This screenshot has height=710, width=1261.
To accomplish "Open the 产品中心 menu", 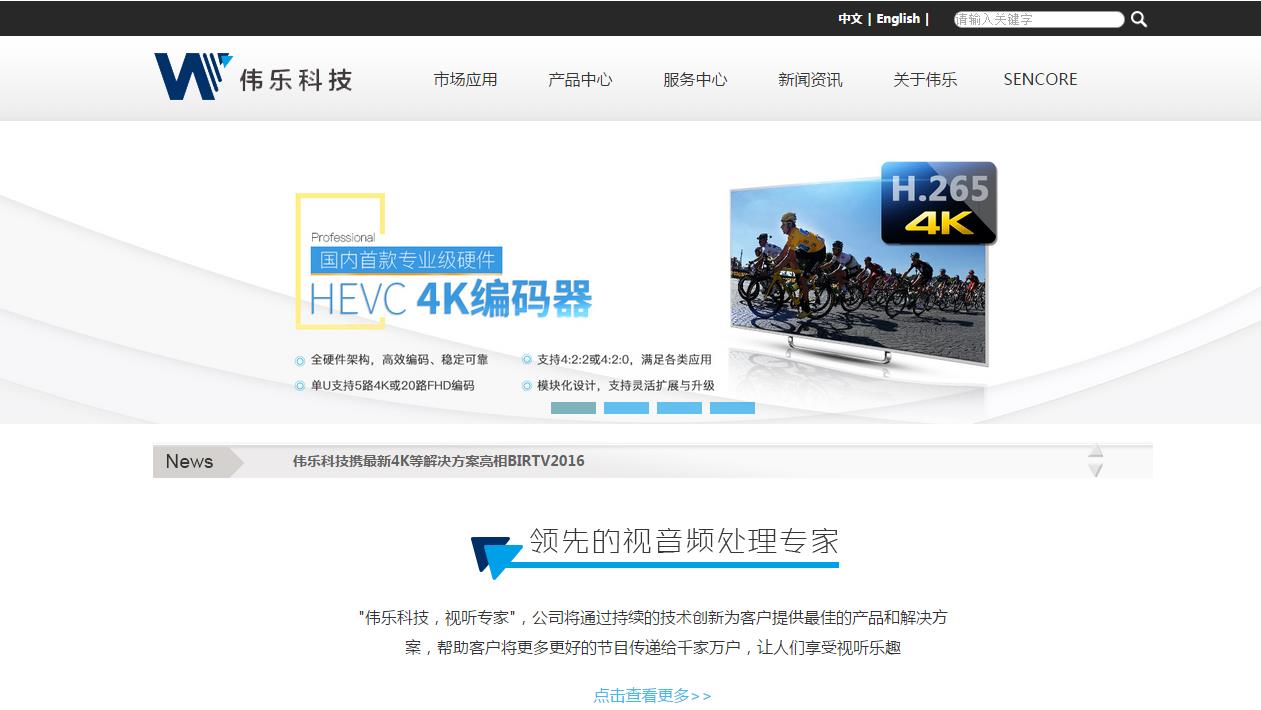I will click(580, 80).
